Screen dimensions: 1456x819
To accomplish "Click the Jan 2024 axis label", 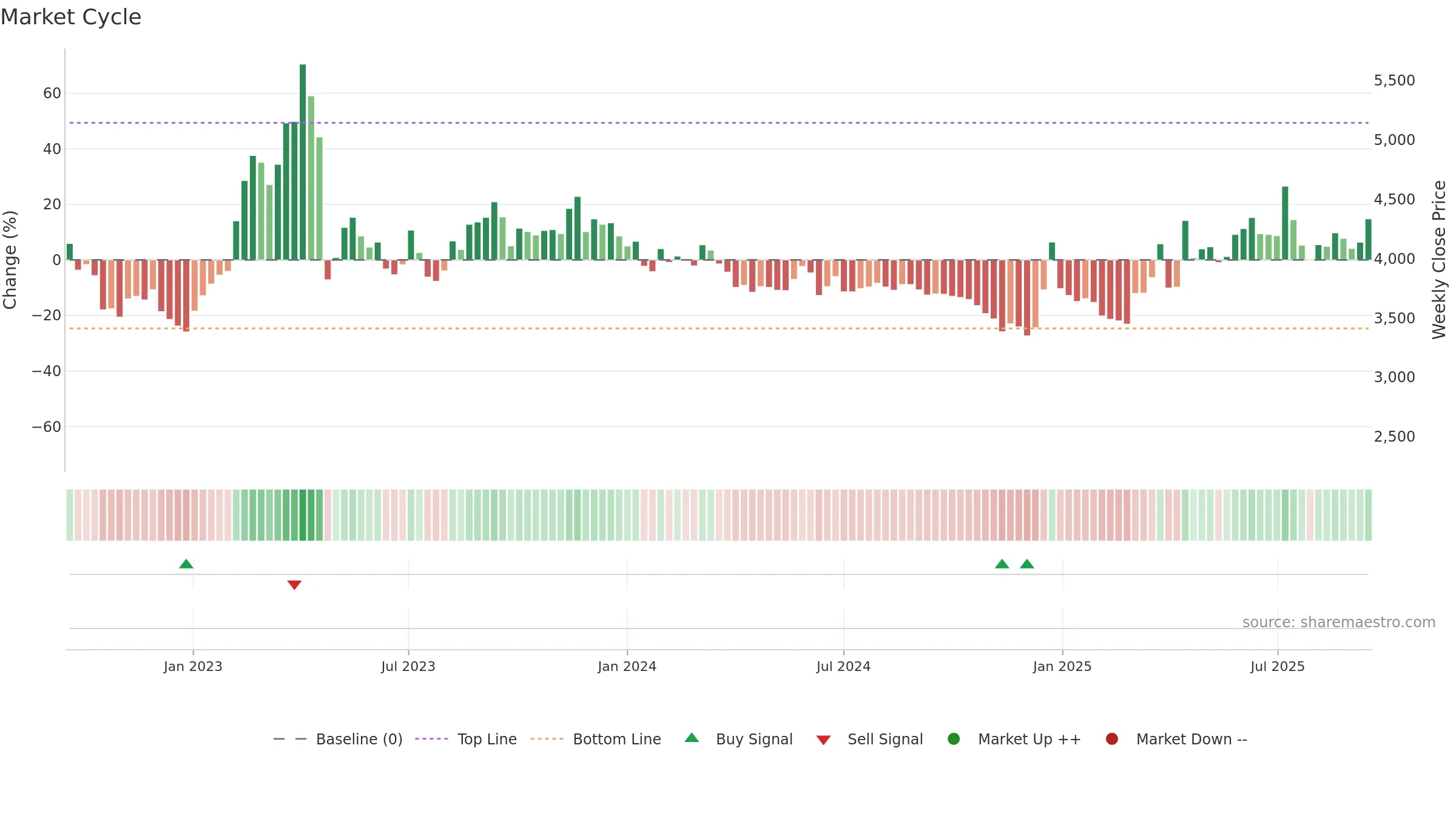I will click(627, 667).
